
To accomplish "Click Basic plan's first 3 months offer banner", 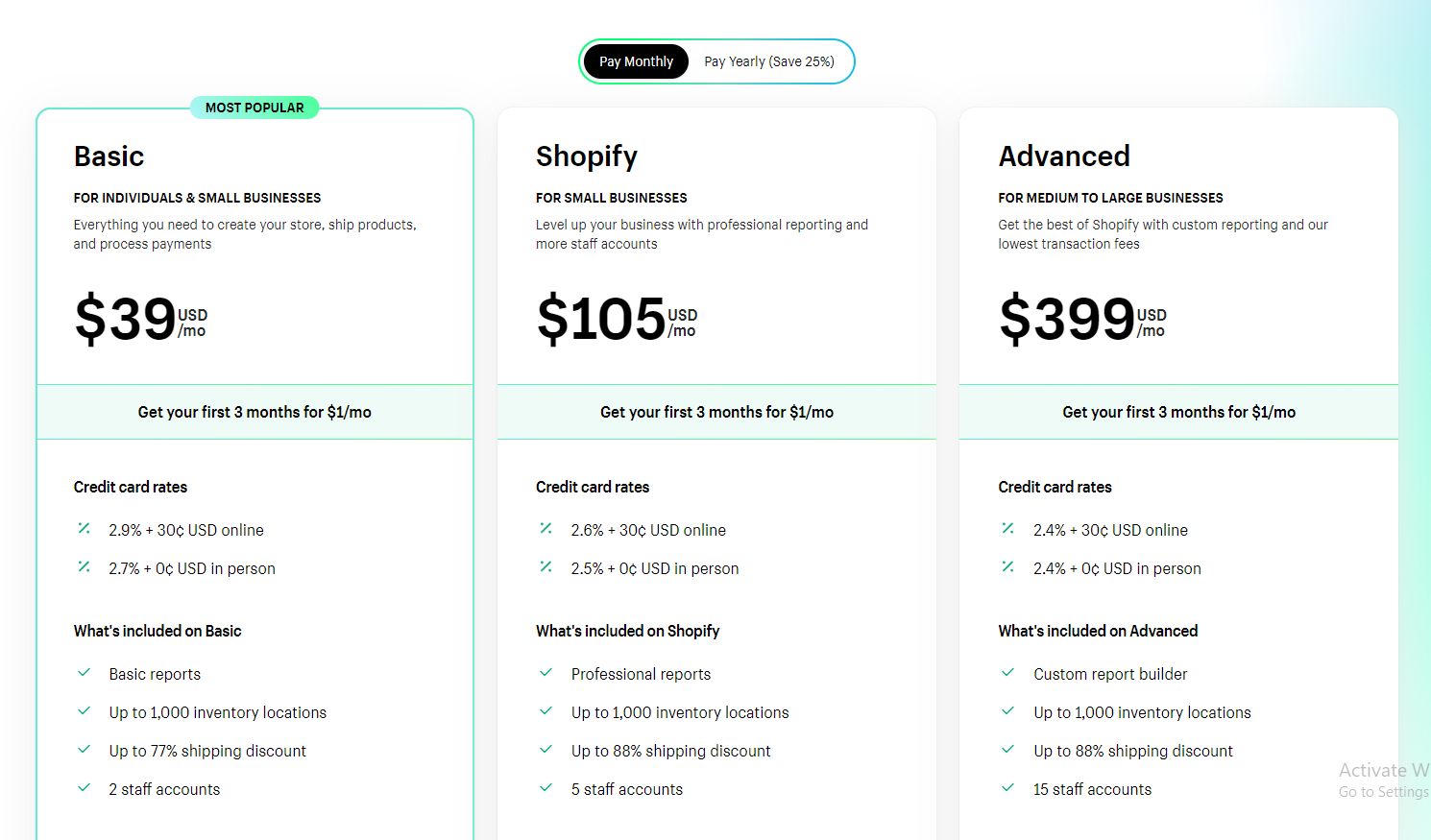I will (255, 412).
